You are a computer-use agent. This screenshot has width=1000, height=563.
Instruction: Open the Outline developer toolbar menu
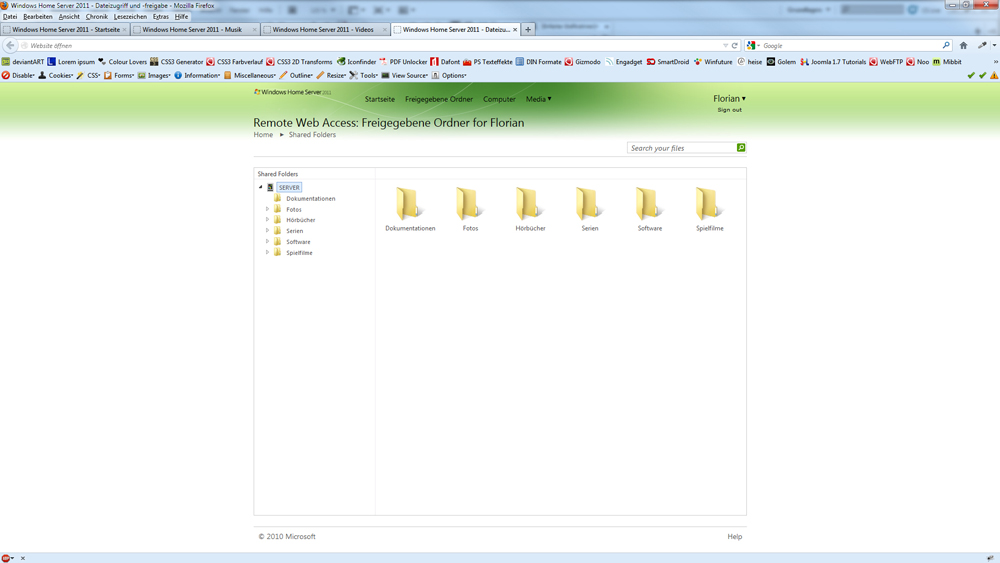point(296,75)
